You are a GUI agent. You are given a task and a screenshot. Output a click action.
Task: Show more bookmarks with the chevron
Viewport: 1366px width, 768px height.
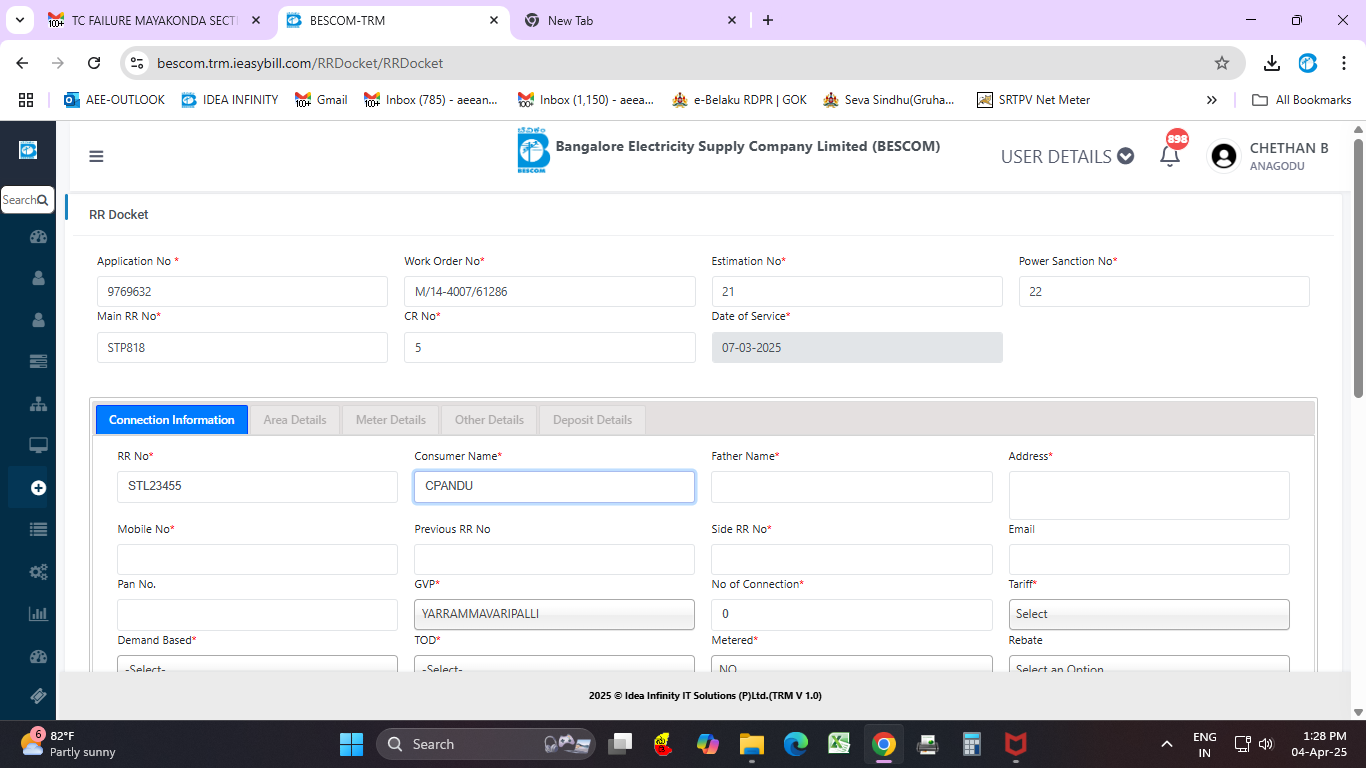[1212, 100]
